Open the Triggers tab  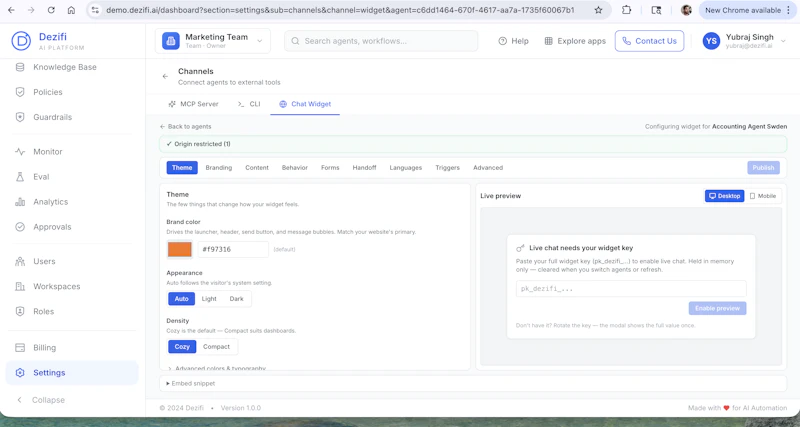[447, 167]
